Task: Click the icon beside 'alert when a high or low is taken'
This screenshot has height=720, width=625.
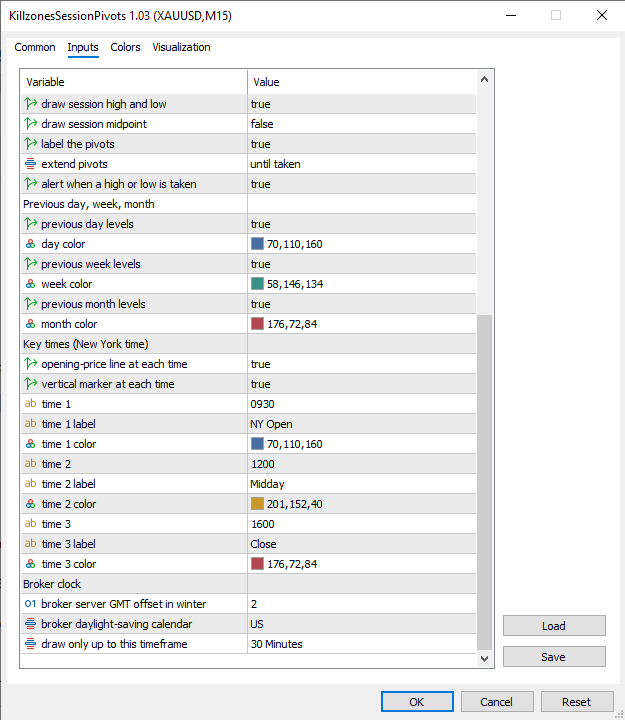Action: click(x=31, y=184)
